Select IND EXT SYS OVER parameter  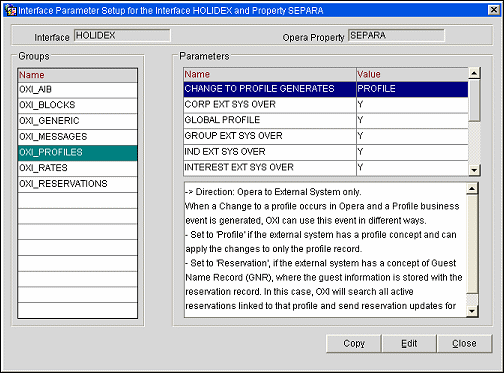(x=269, y=152)
